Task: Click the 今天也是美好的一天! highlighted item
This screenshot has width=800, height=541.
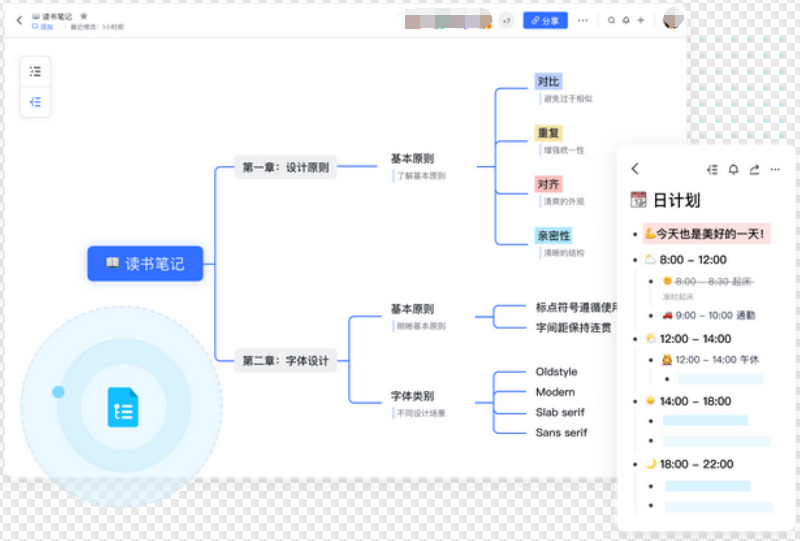Action: point(706,234)
